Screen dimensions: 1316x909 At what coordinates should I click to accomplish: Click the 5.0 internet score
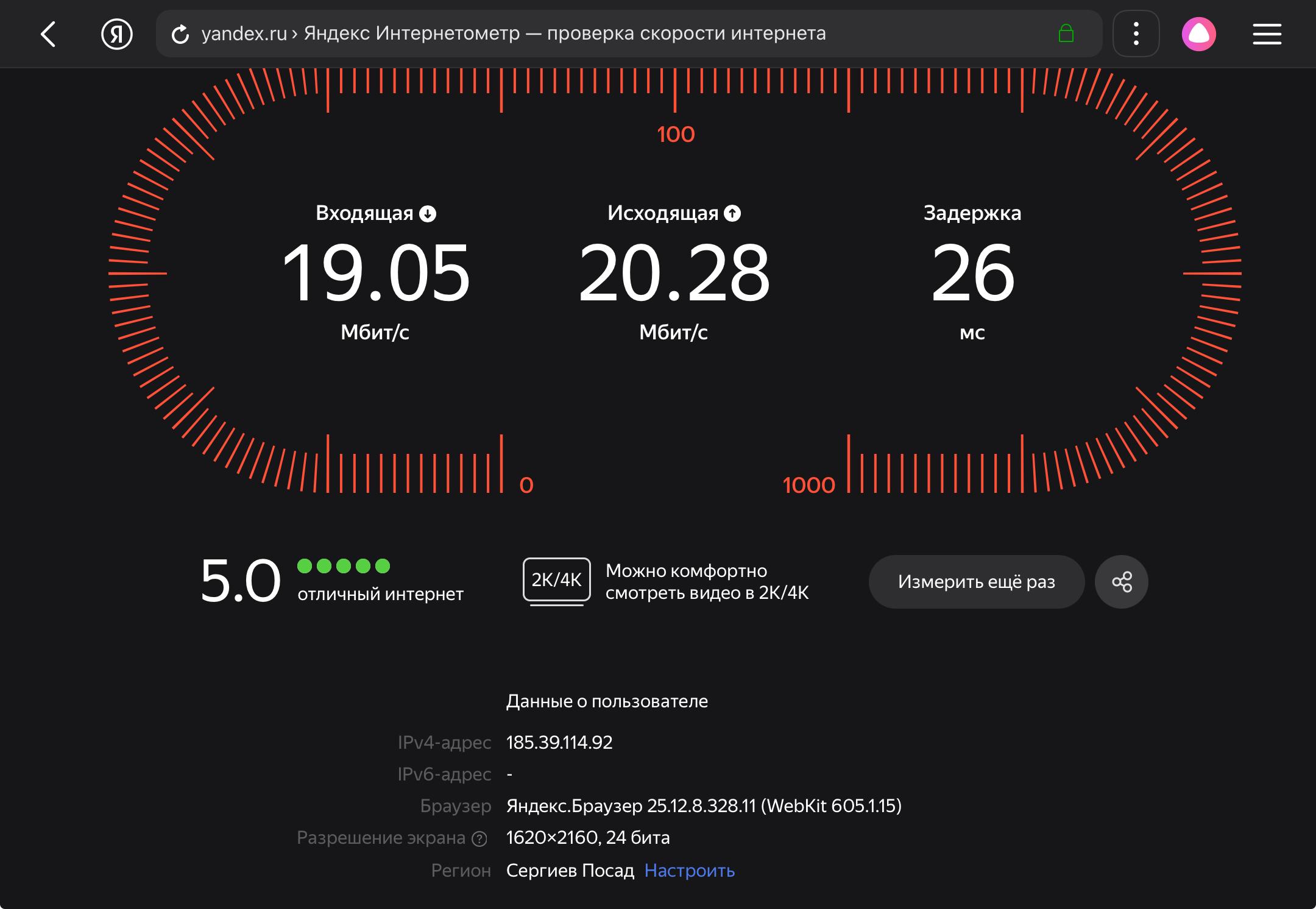[240, 581]
